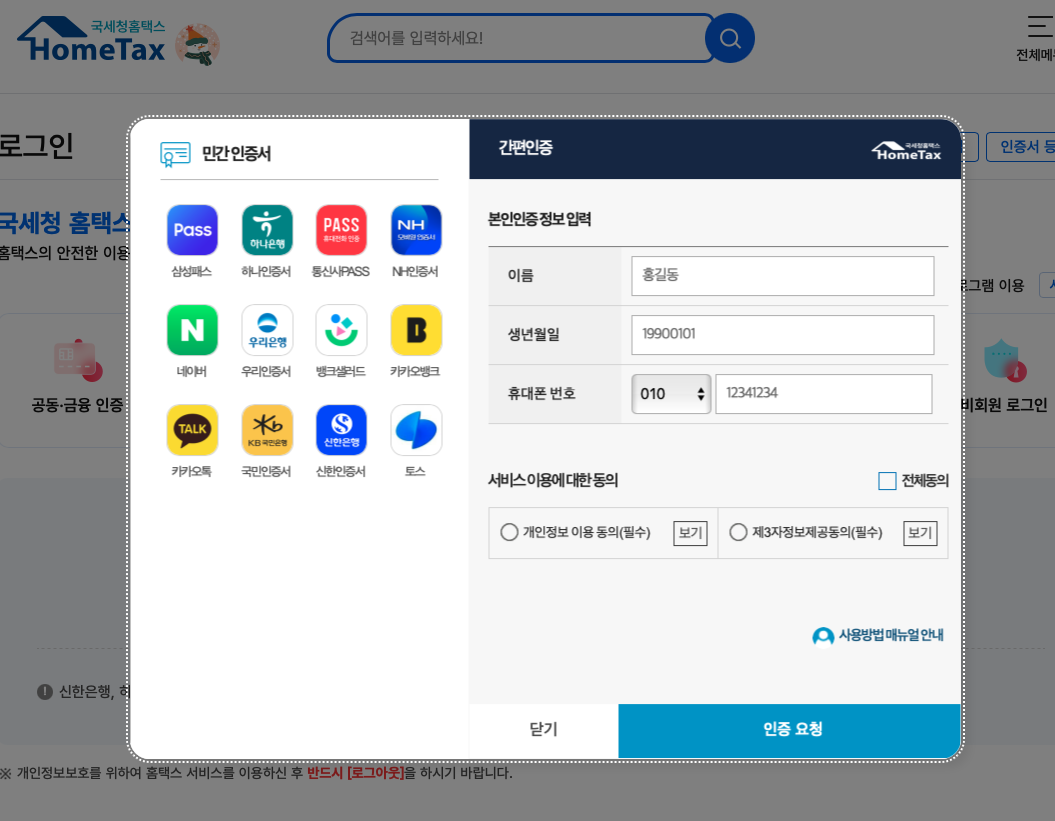Click 보기 next to 제3자정보제공동의
This screenshot has height=821, width=1055.
(x=920, y=533)
